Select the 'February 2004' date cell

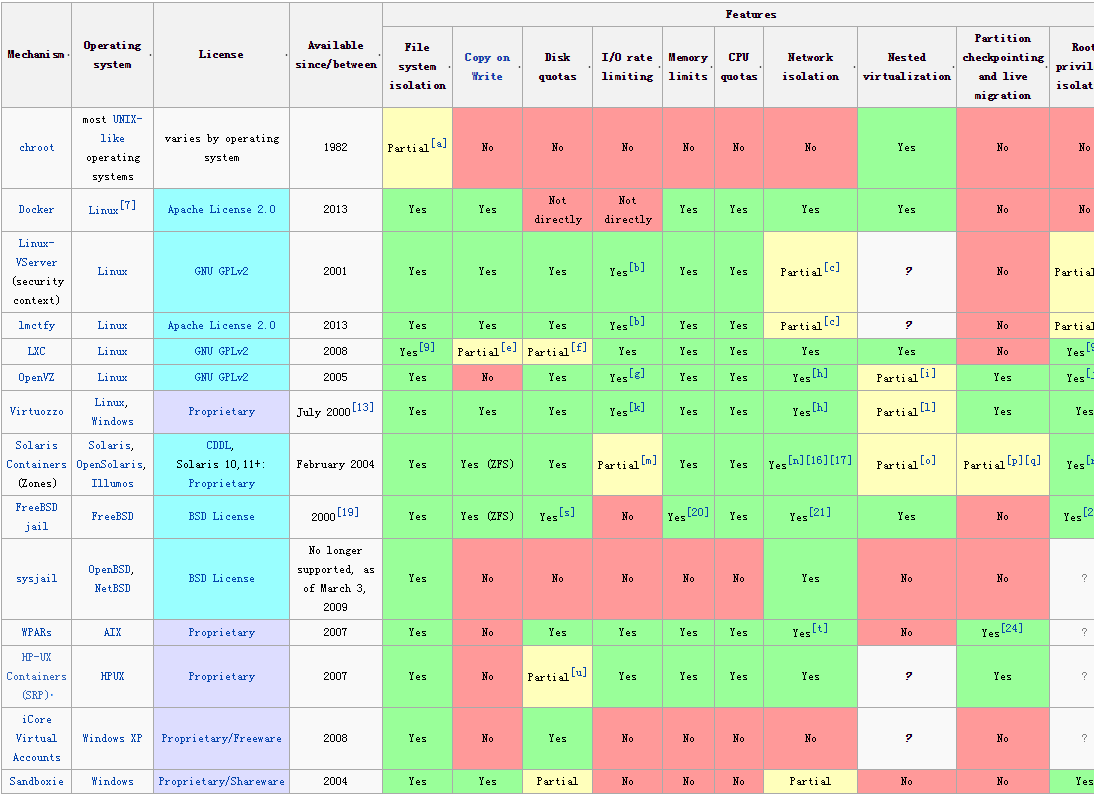[x=336, y=464]
